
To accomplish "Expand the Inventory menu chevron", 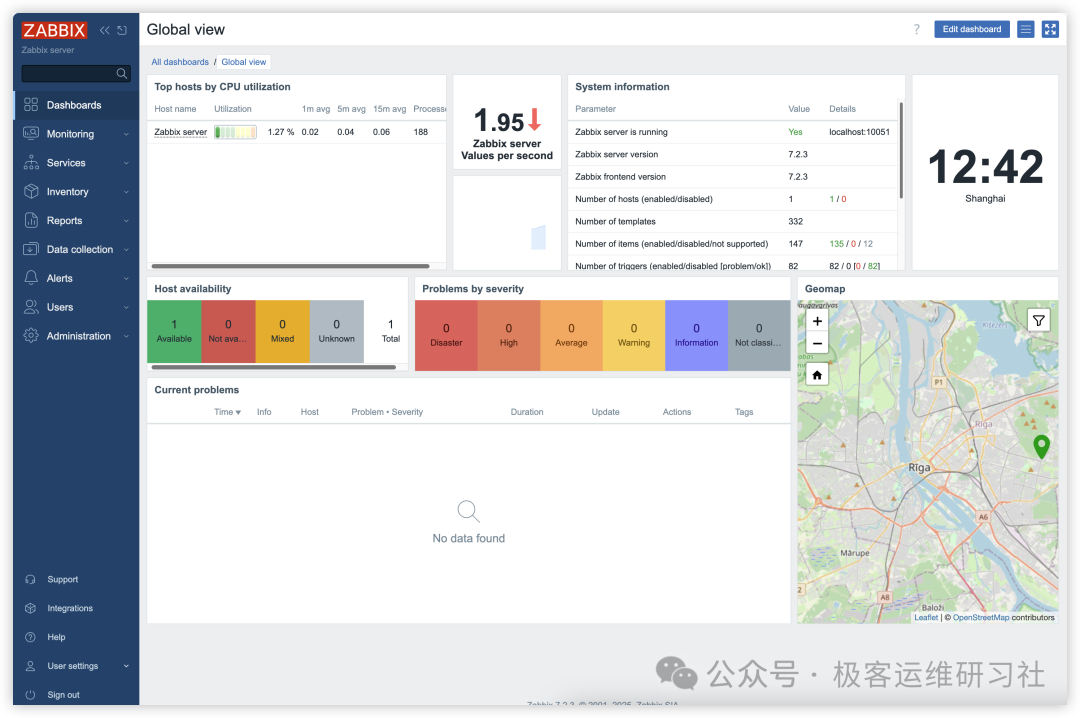I will click(x=126, y=192).
